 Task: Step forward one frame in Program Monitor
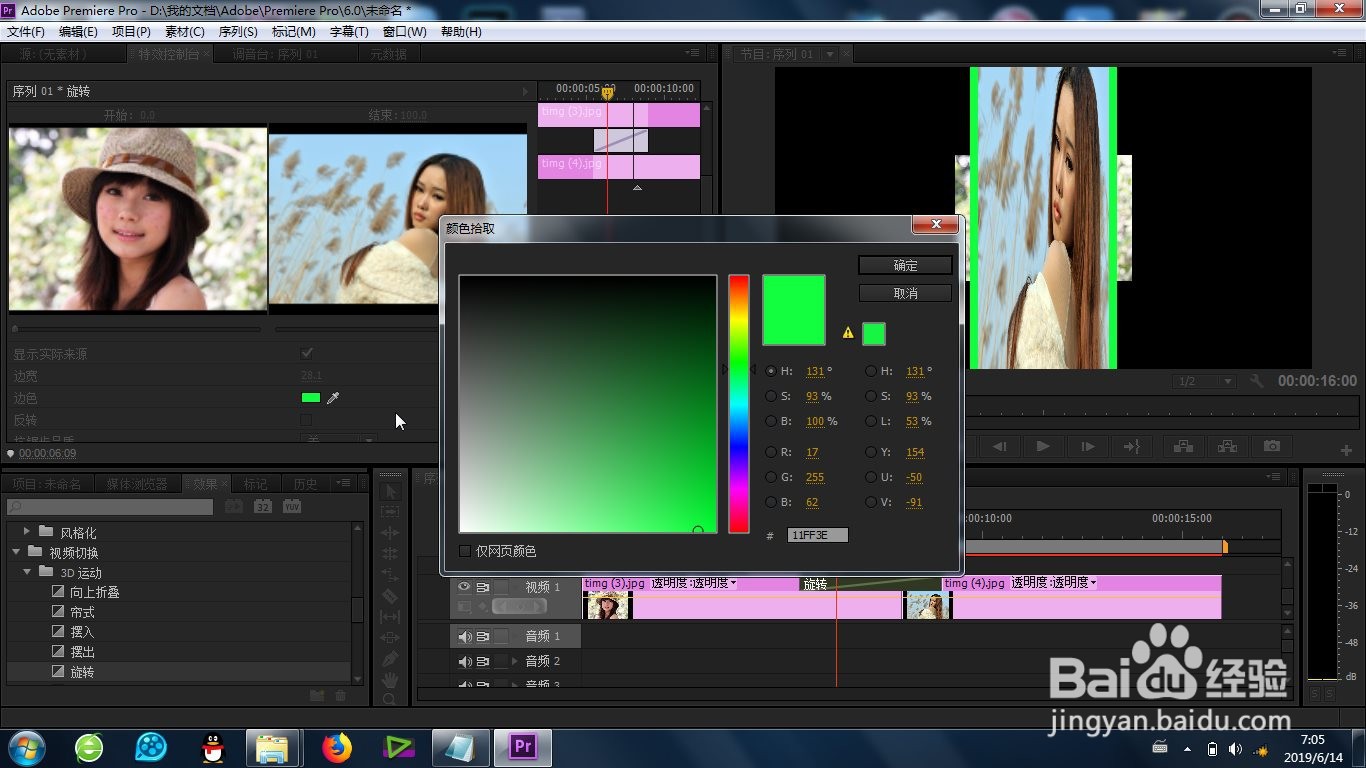coord(1087,446)
